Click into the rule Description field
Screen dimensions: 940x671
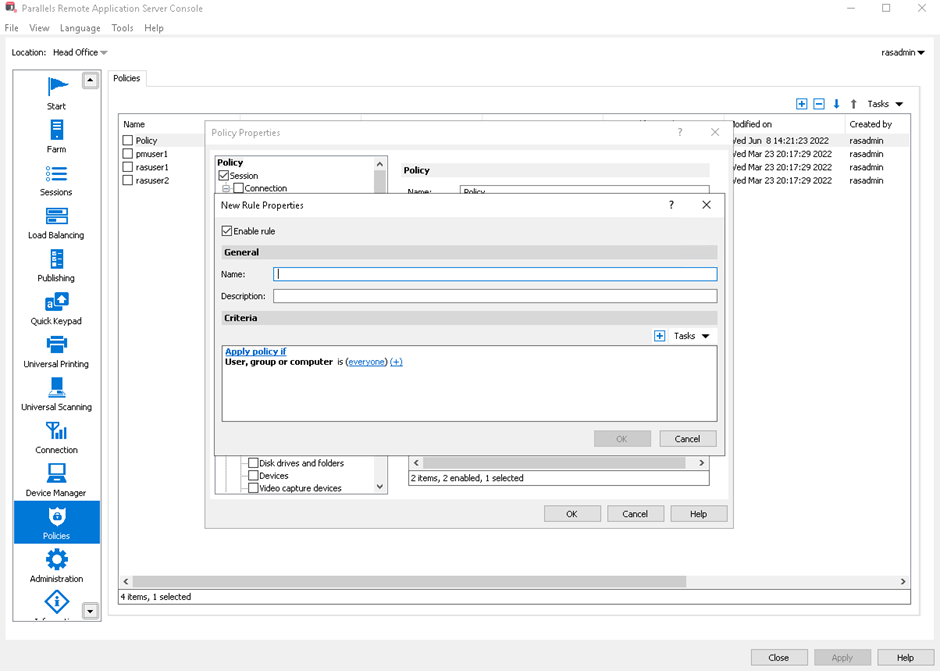495,296
